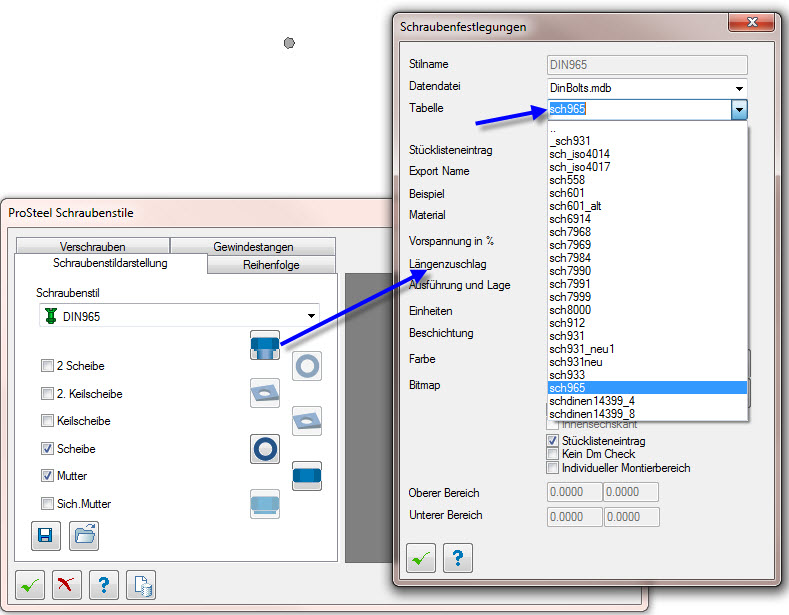Save bolt style with floppy disk icon
Image resolution: width=789 pixels, height=615 pixels.
[x=46, y=535]
